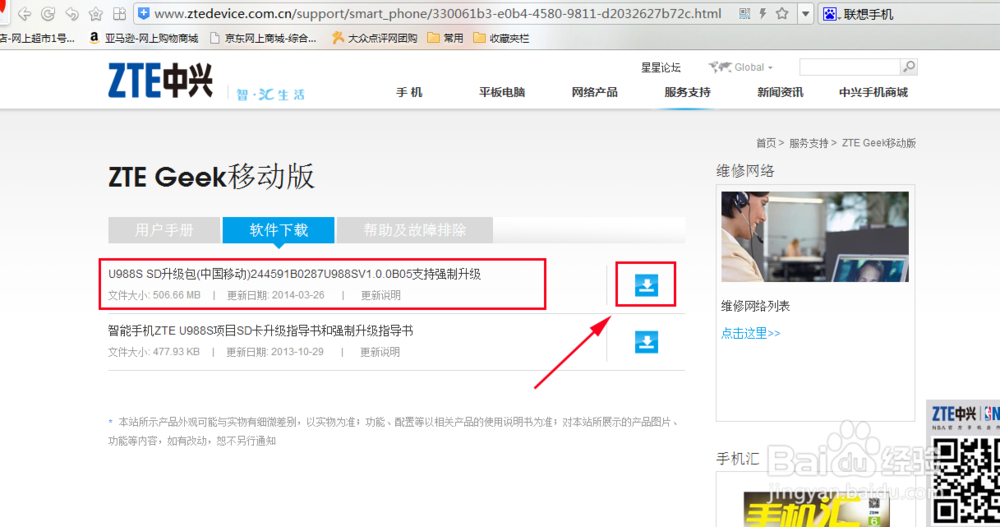Click the ZTE site search field

pos(849,67)
